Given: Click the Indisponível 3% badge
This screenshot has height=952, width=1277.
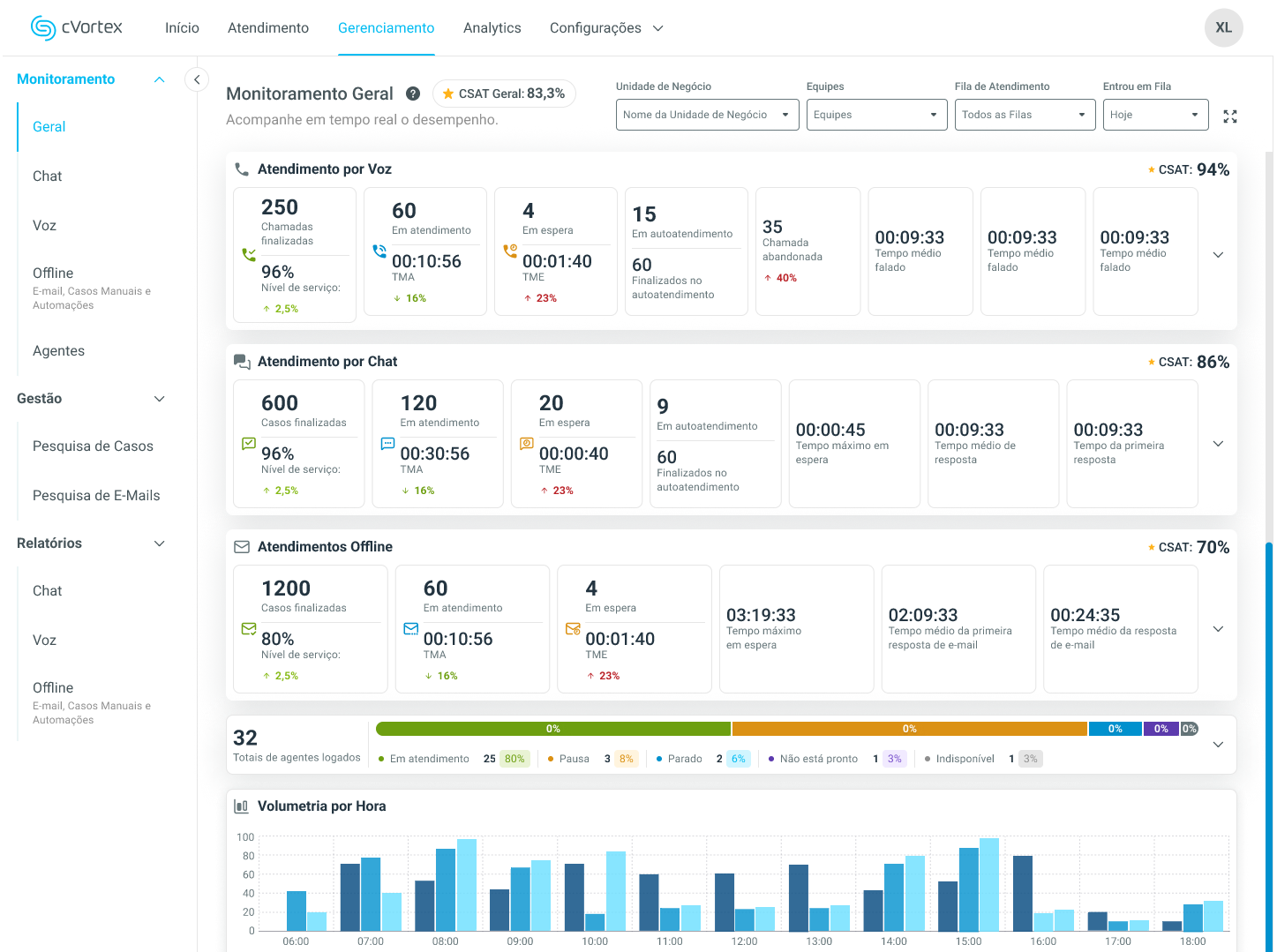Looking at the screenshot, I should (1030, 759).
